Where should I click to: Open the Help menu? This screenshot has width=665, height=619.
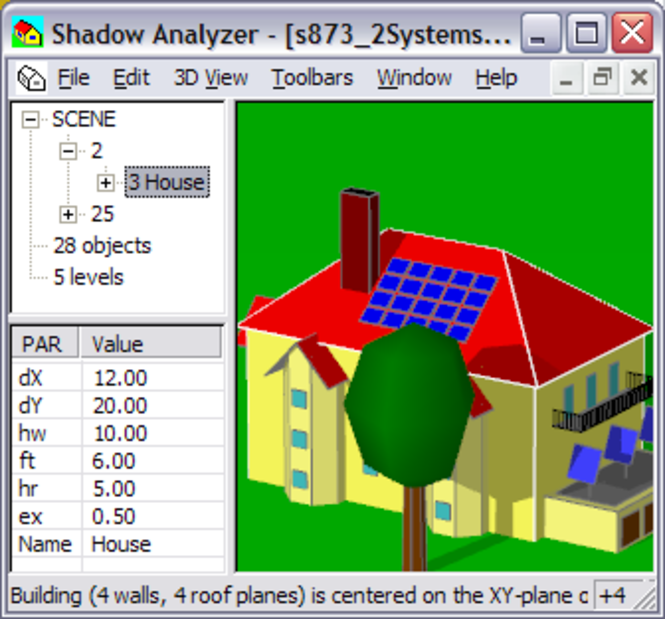496,78
